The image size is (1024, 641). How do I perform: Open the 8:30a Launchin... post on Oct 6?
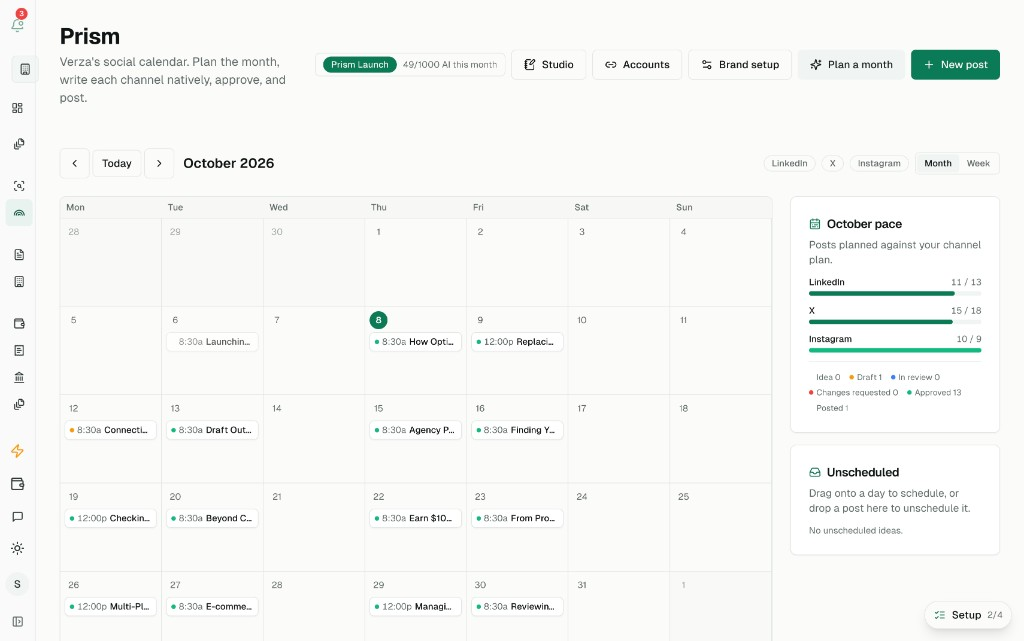click(212, 341)
